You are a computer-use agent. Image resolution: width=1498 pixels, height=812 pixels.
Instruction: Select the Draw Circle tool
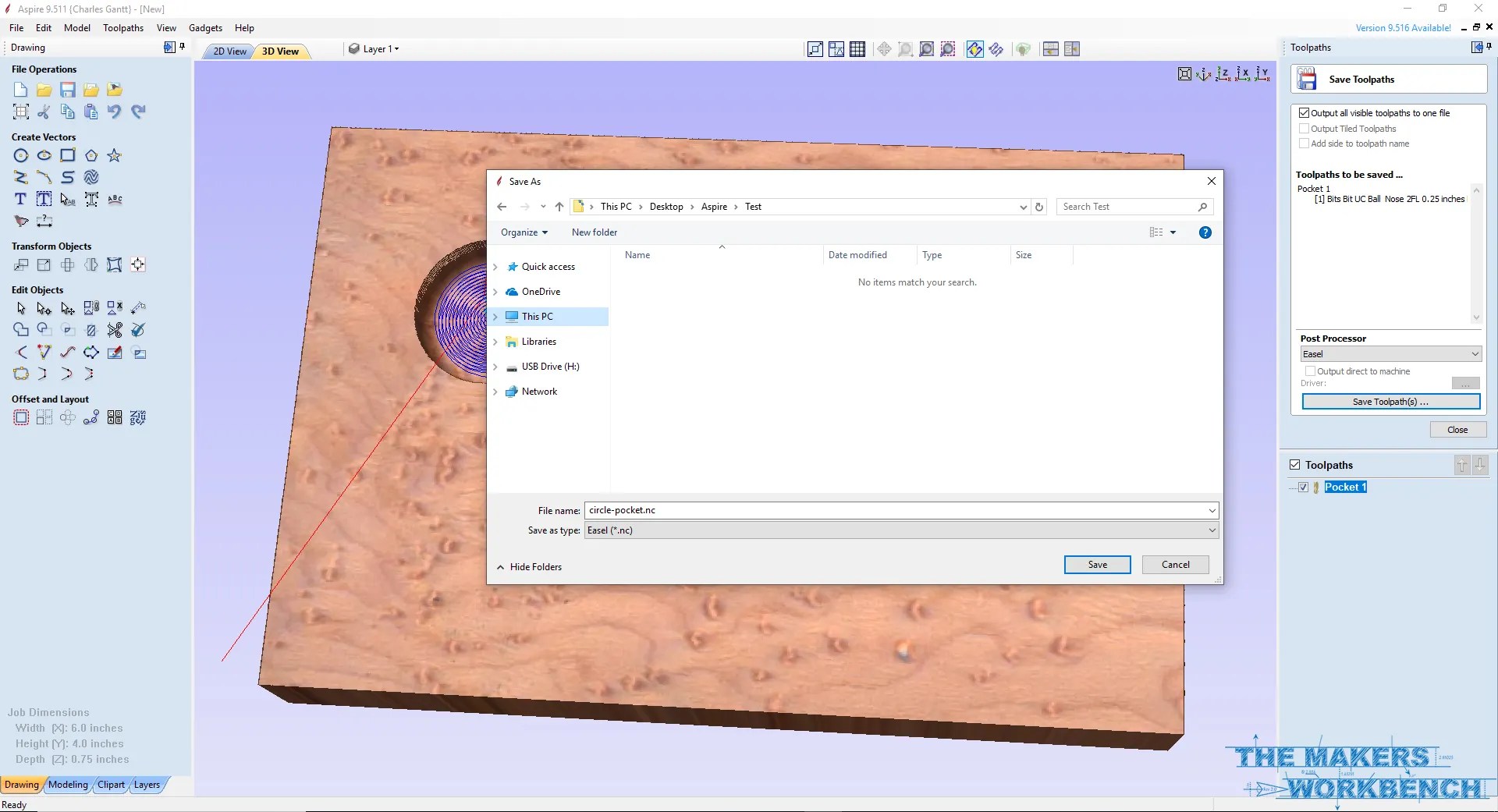(21, 155)
